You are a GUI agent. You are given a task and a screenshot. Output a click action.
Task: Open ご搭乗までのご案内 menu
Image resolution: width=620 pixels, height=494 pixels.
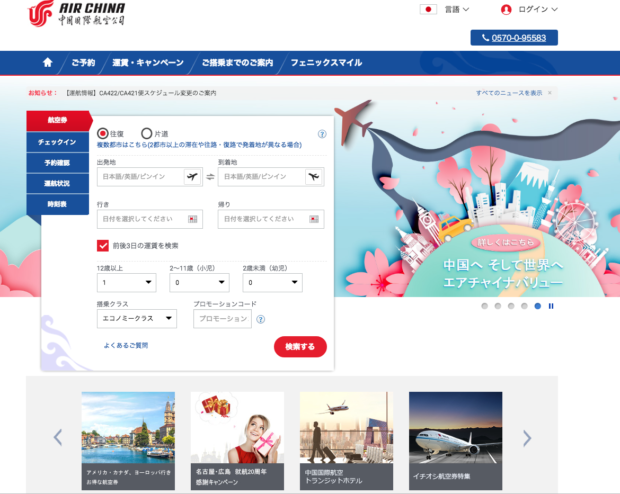pyautogui.click(x=237, y=62)
